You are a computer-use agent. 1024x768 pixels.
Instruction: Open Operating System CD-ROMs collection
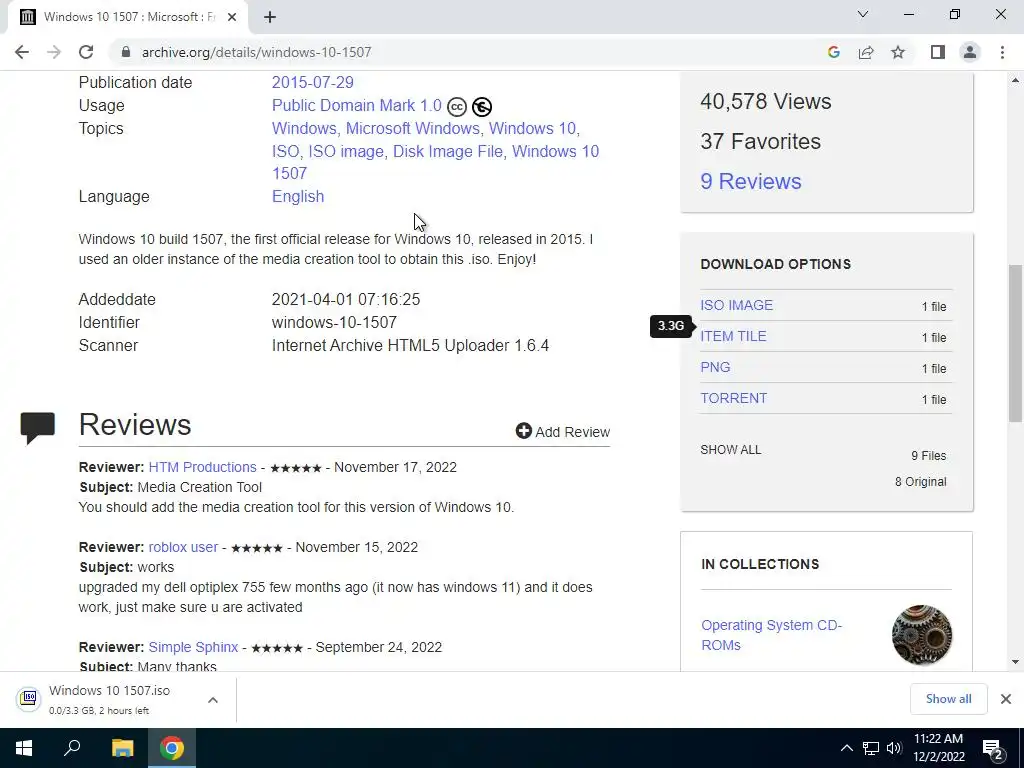771,635
